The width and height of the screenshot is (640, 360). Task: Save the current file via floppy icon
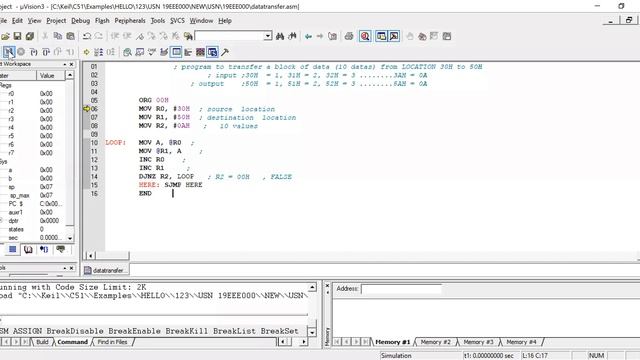point(18,36)
